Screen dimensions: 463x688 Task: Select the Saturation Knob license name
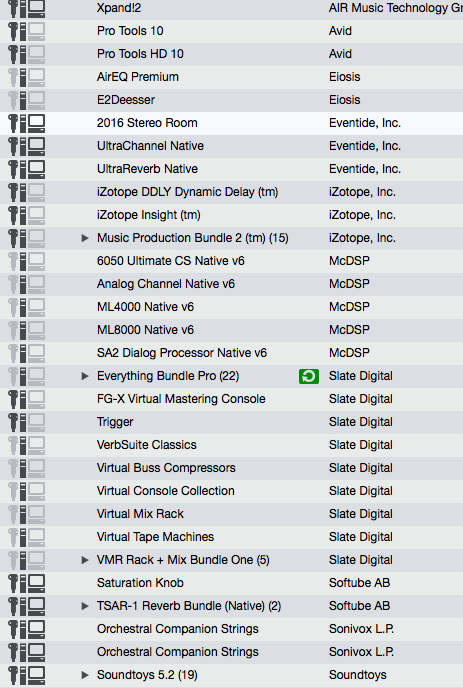point(140,583)
